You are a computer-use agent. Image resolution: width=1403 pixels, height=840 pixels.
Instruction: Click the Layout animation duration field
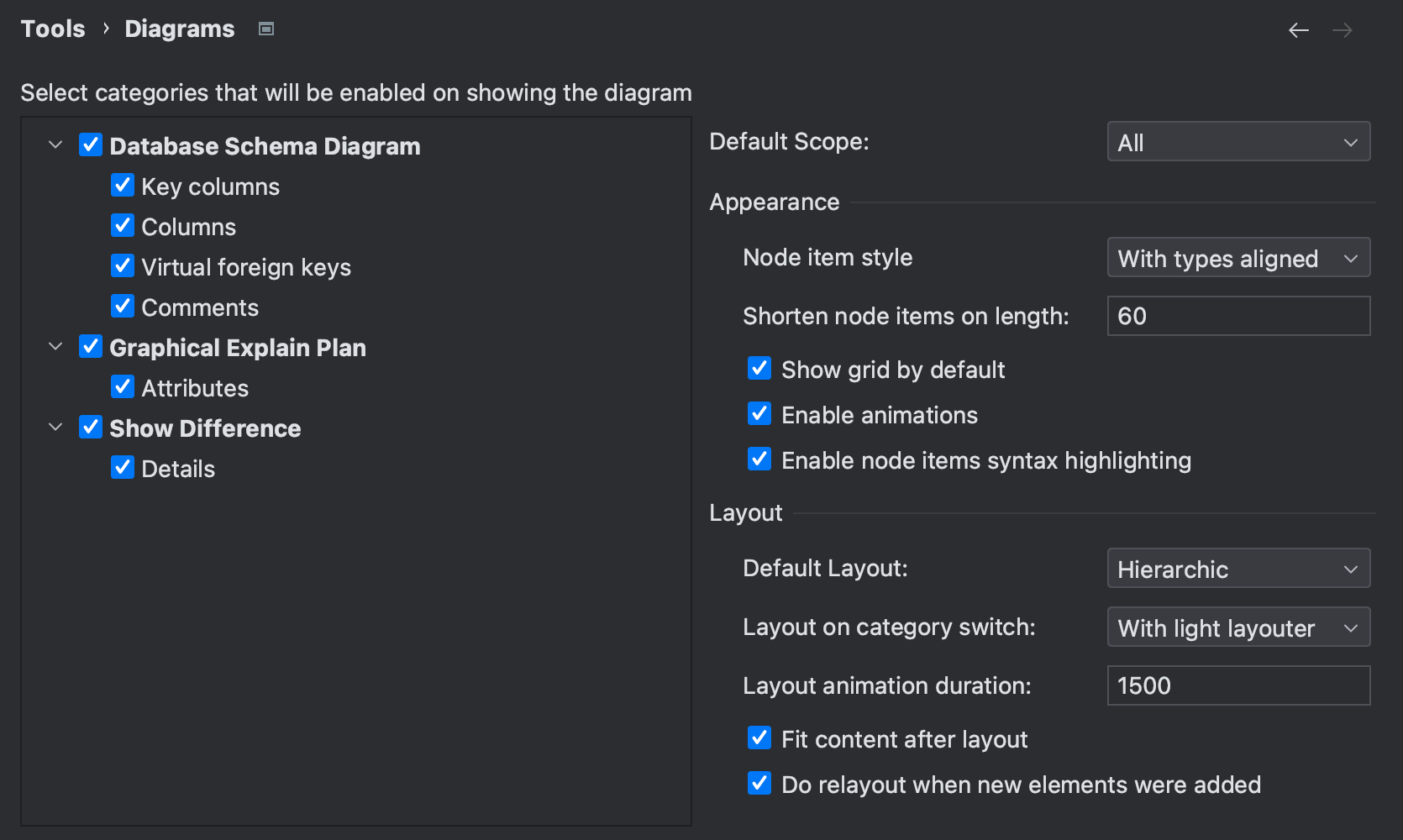[x=1237, y=685]
